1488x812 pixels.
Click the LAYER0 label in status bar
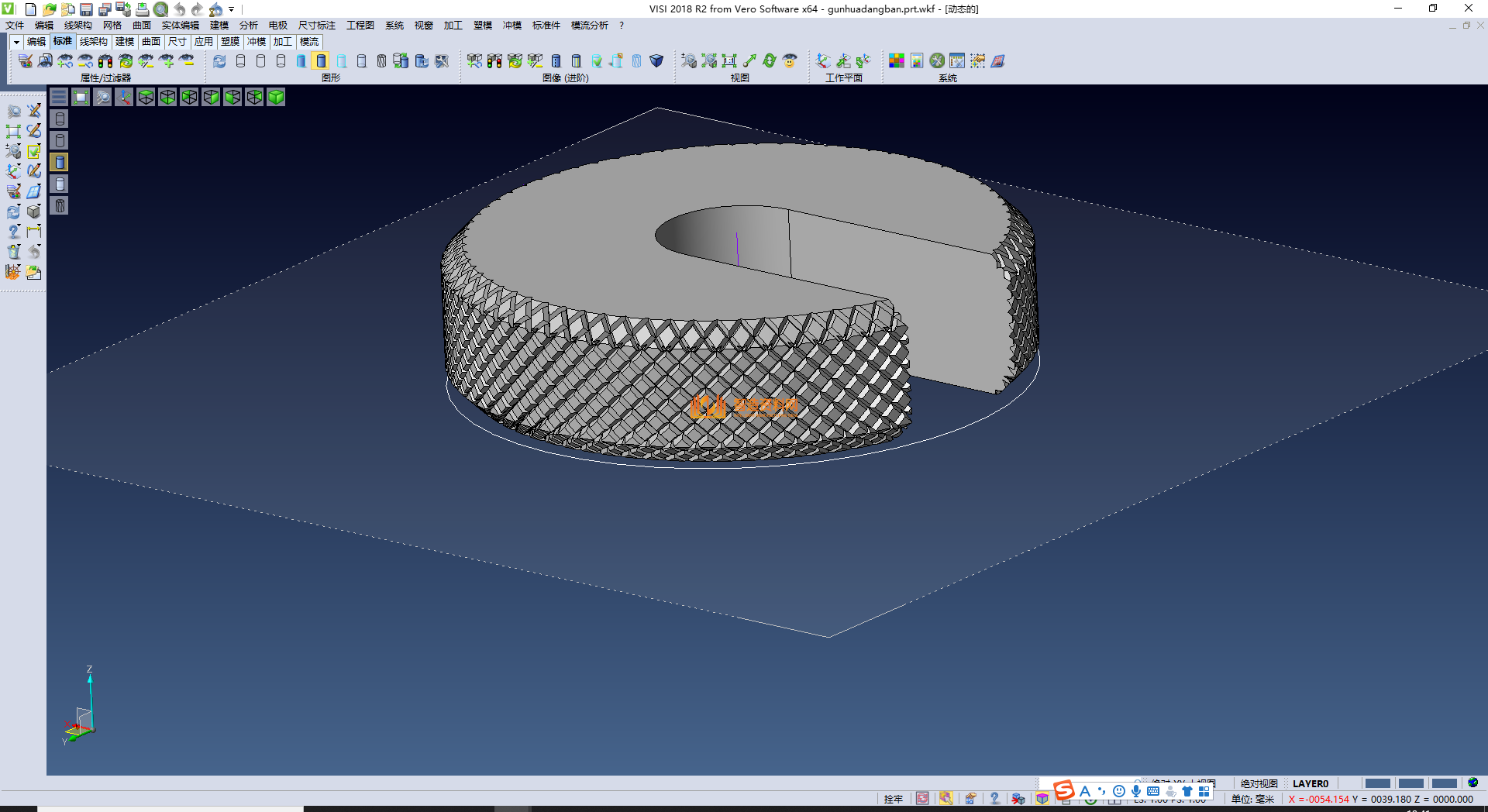click(x=1310, y=783)
